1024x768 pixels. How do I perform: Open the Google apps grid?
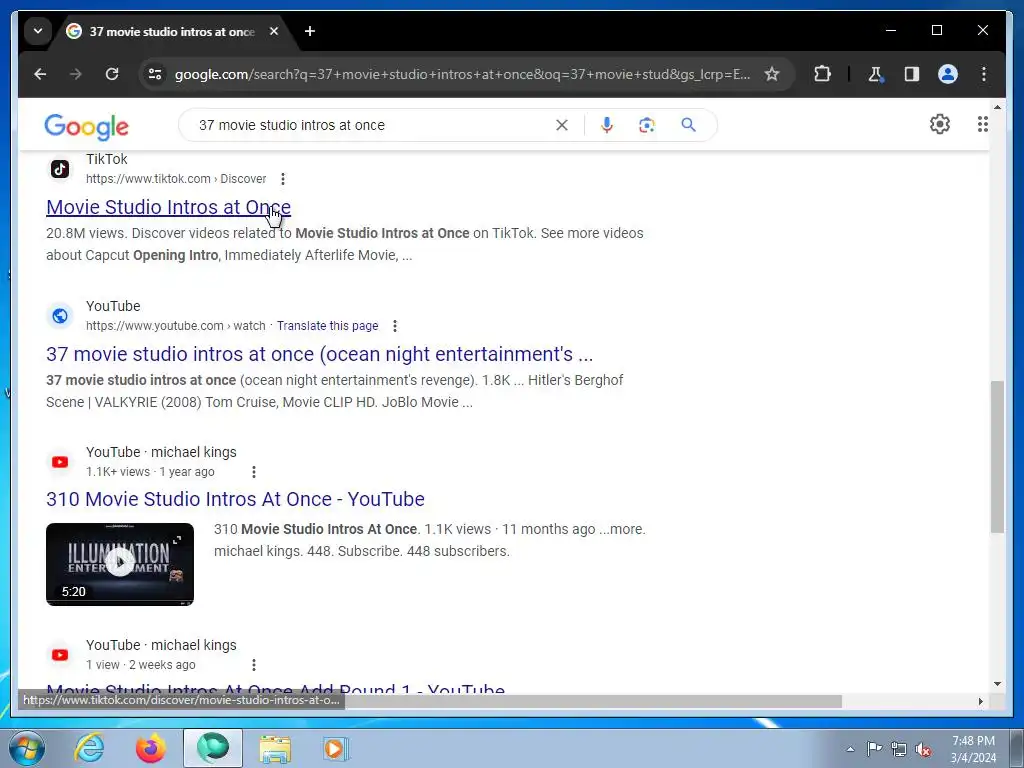(x=982, y=124)
